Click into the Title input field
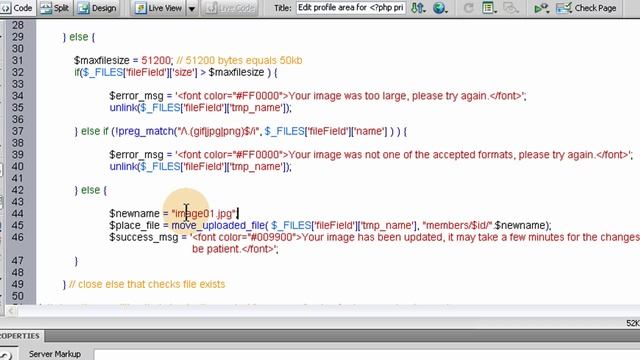The height and width of the screenshot is (360, 640). tap(351, 8)
